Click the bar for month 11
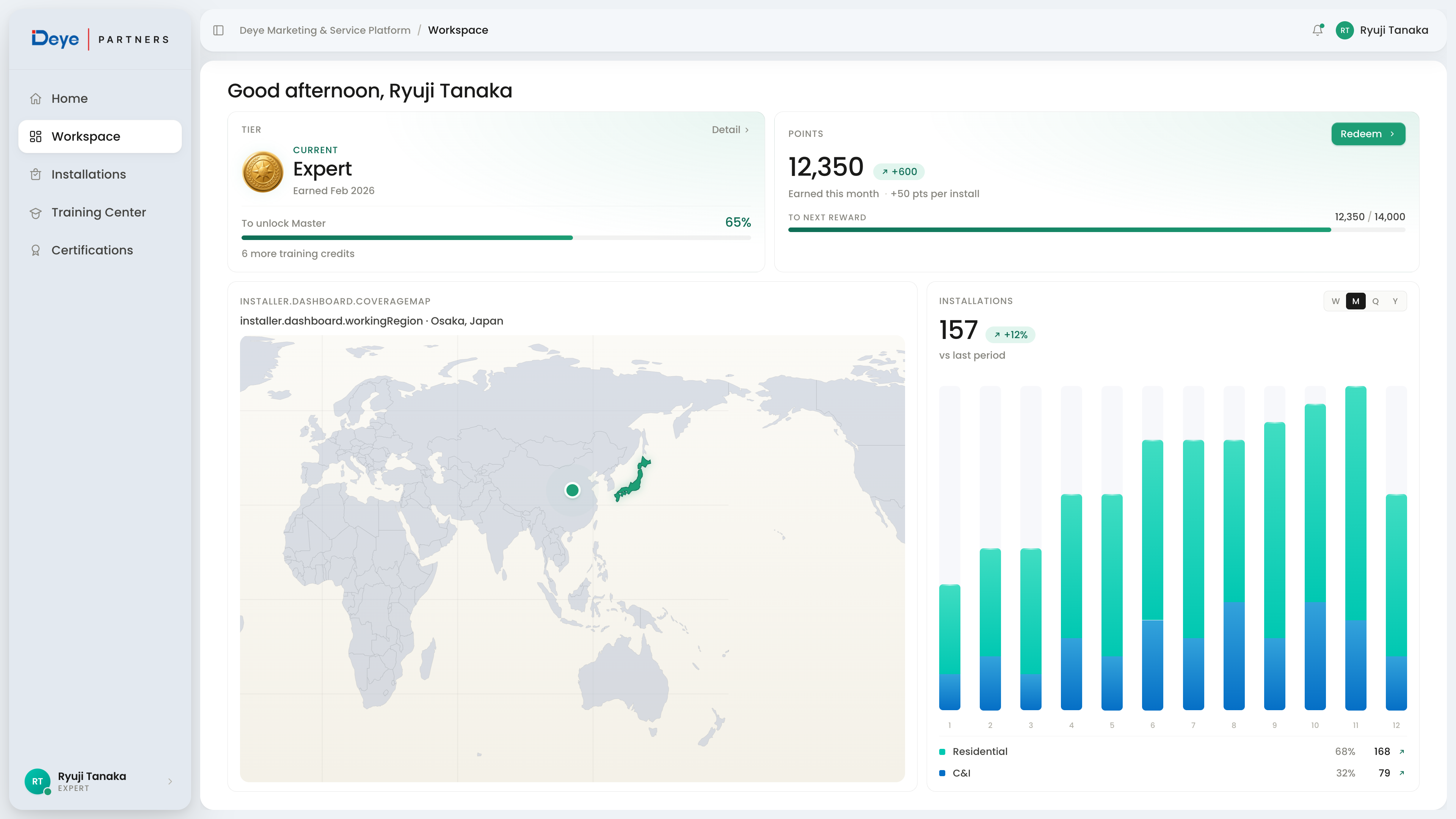The image size is (1456, 819). coord(1356,548)
